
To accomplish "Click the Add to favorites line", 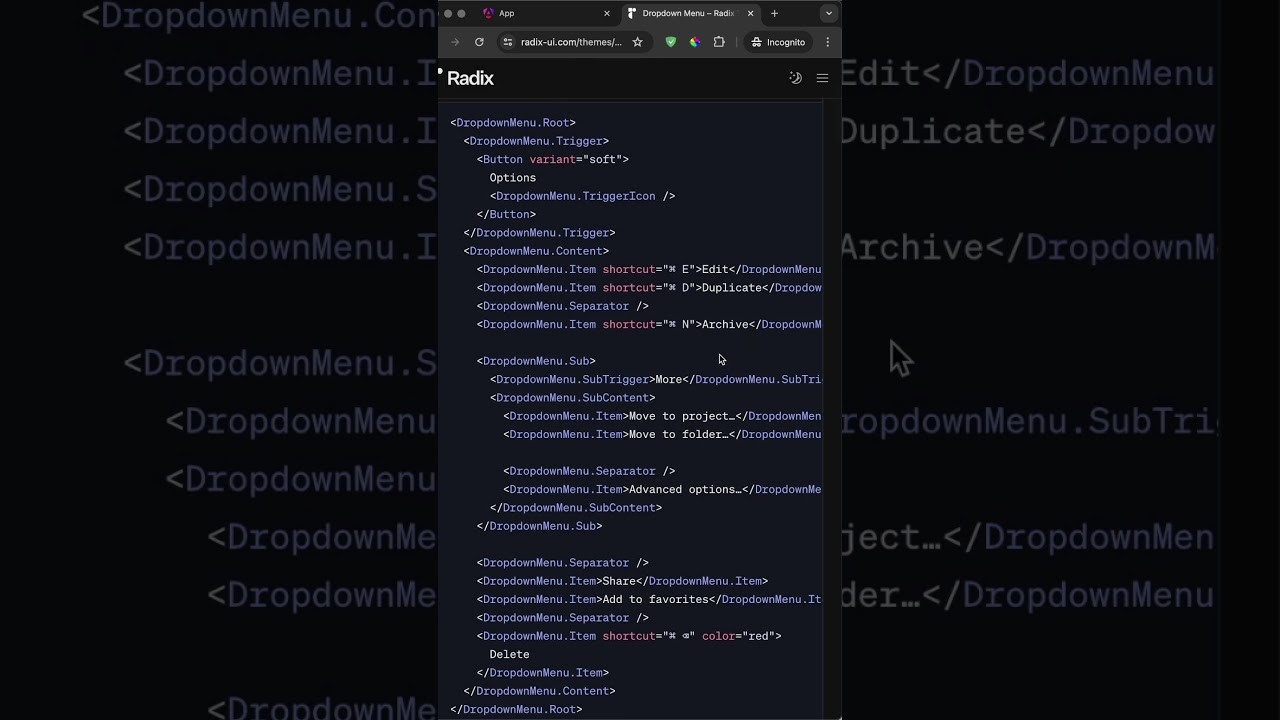I will pyautogui.click(x=649, y=599).
